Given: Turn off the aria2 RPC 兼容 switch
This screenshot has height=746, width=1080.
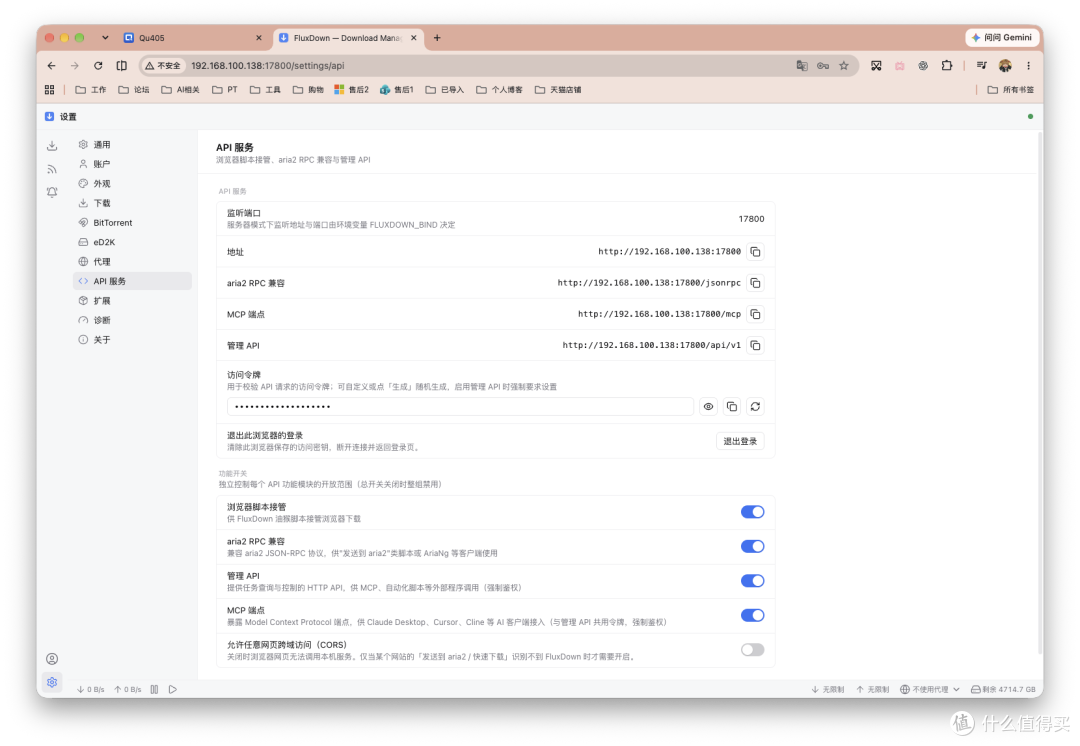Looking at the screenshot, I should (x=752, y=546).
